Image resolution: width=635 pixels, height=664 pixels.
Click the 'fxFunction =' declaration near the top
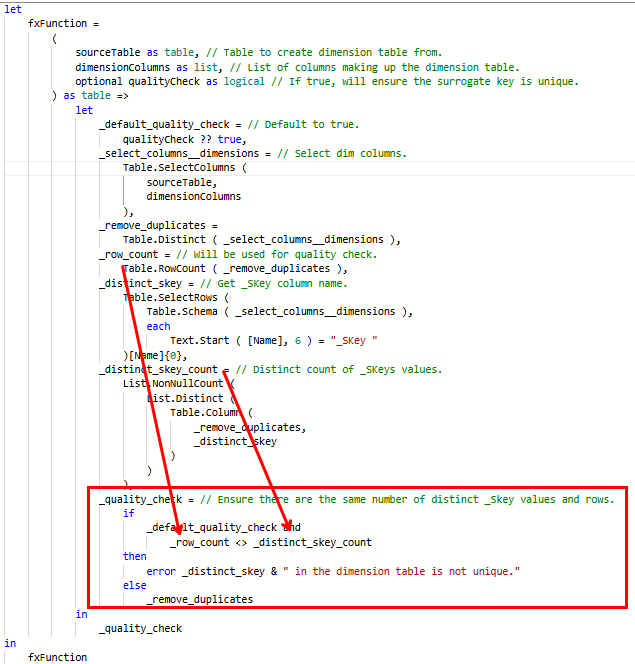63,23
